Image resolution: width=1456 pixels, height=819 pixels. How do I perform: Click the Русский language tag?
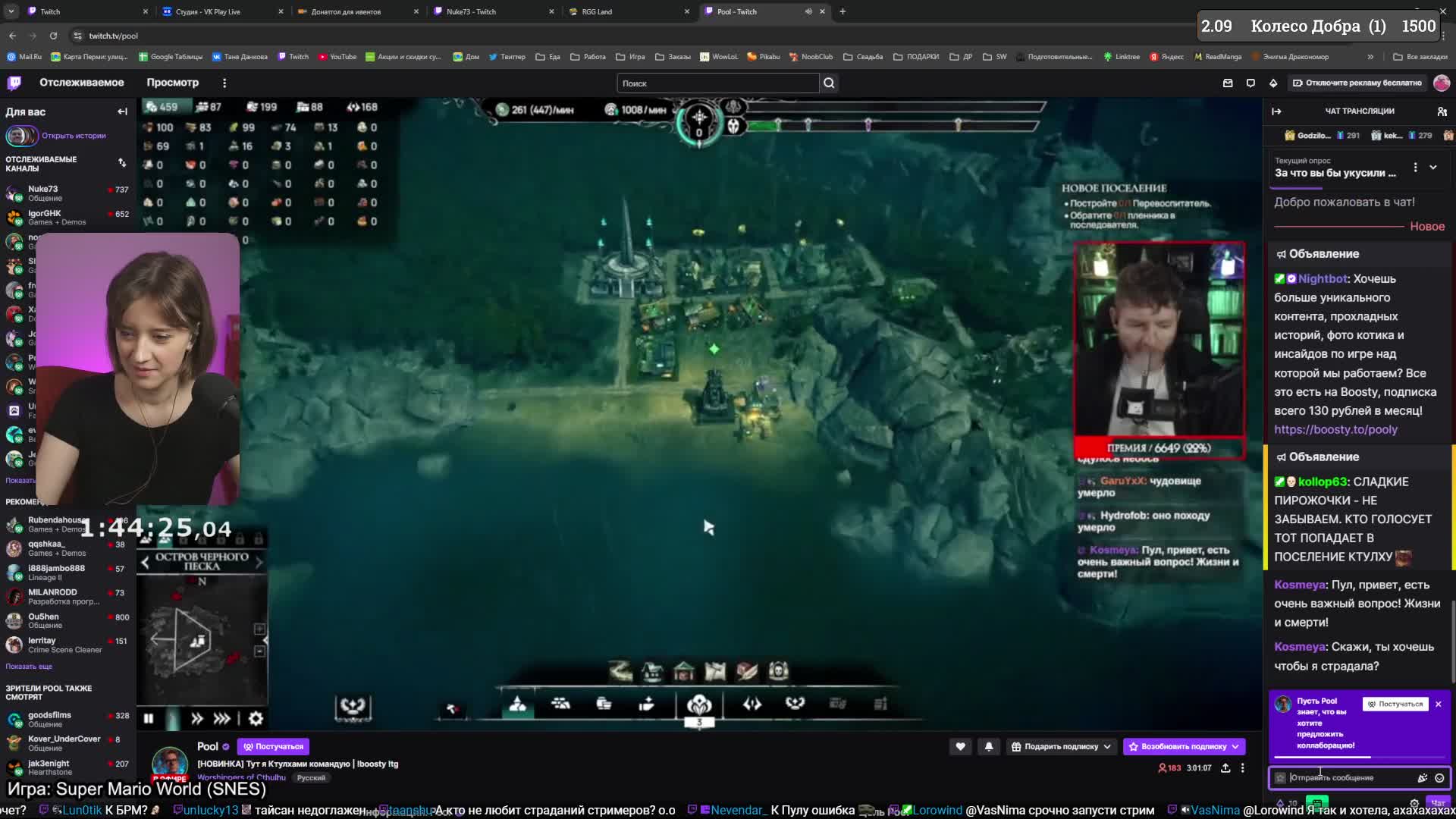pyautogui.click(x=311, y=777)
